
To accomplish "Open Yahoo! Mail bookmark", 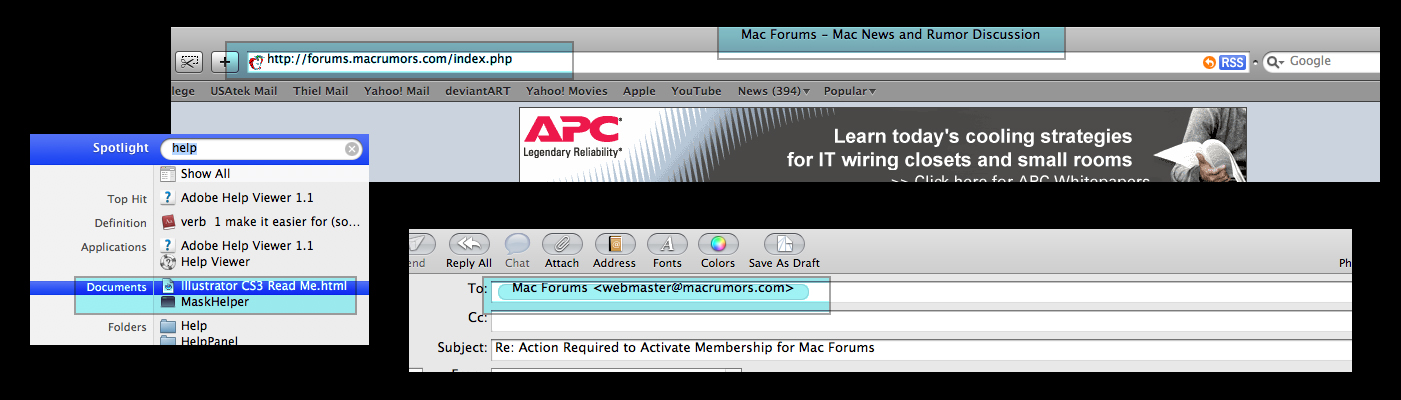I will point(397,91).
